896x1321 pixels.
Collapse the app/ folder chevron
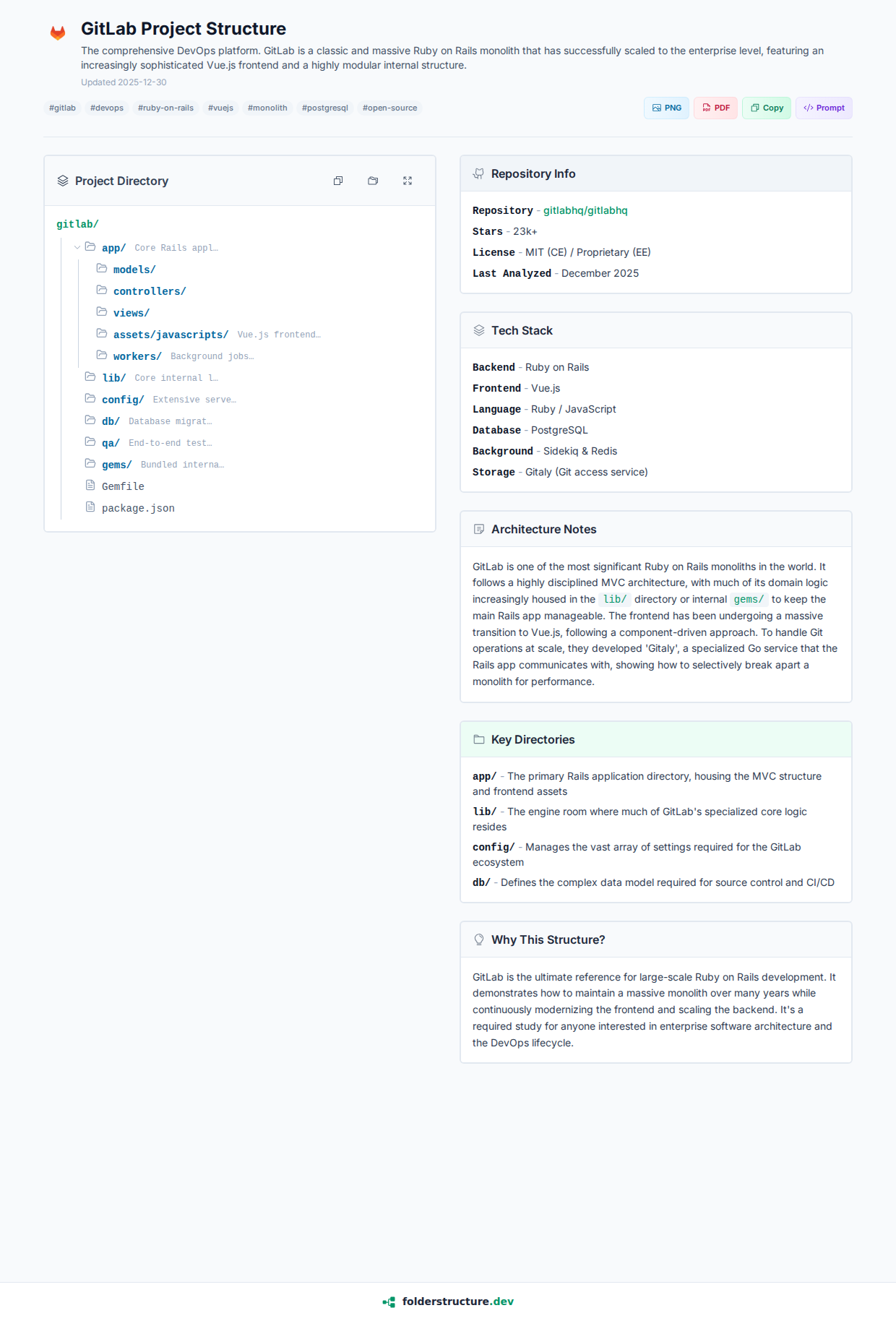(x=77, y=247)
